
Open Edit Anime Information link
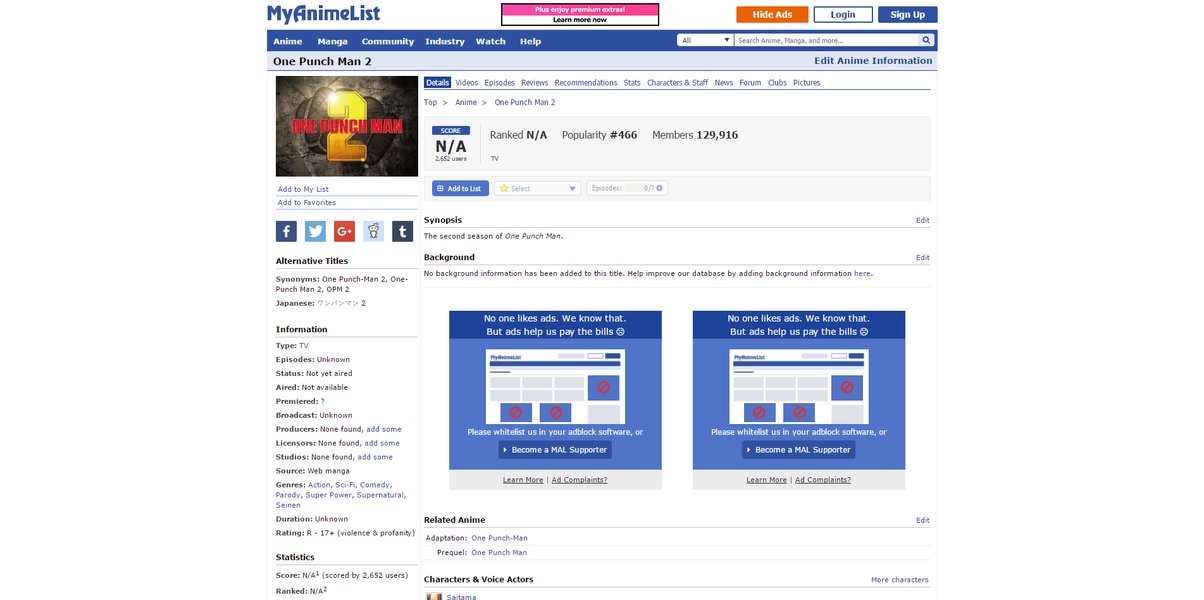pos(874,61)
